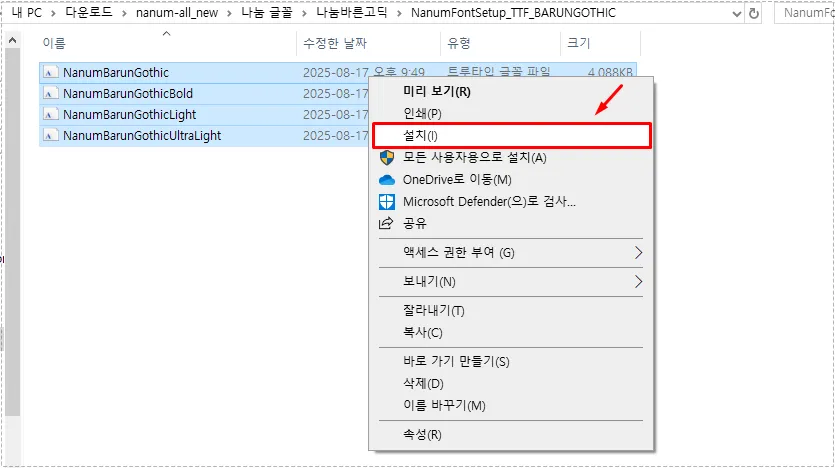Select 공유 in the context menu
This screenshot has height=468, width=835.
[511, 223]
